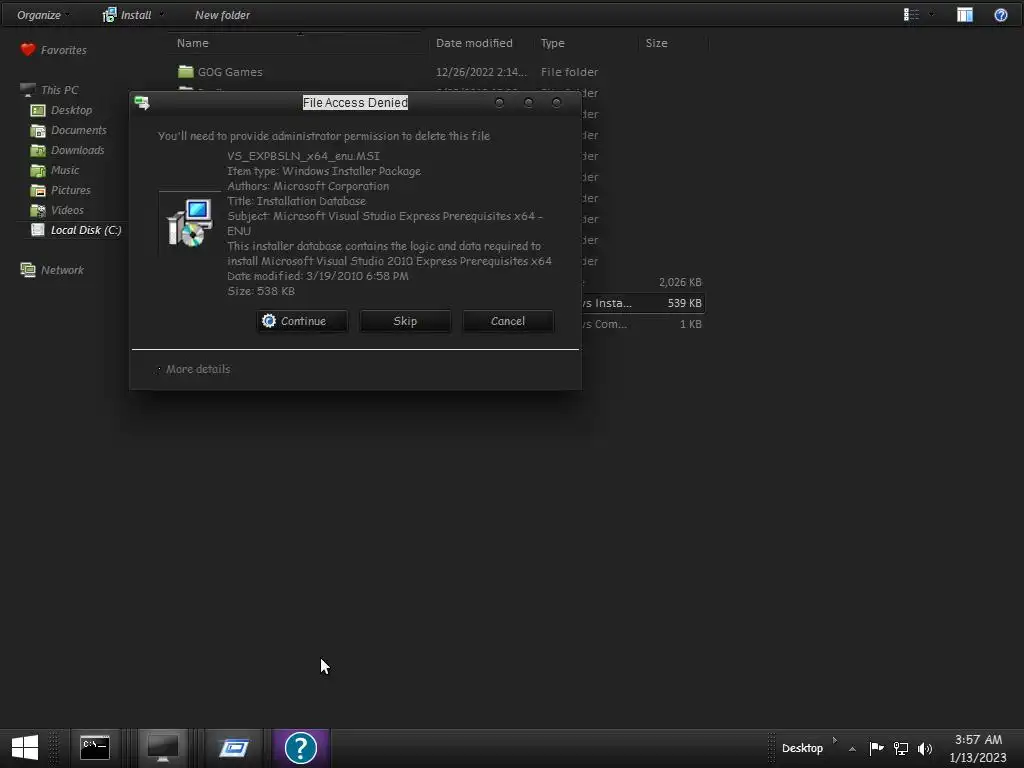Click the Music folder icon
Screen dimensions: 1024x768
click(x=38, y=170)
